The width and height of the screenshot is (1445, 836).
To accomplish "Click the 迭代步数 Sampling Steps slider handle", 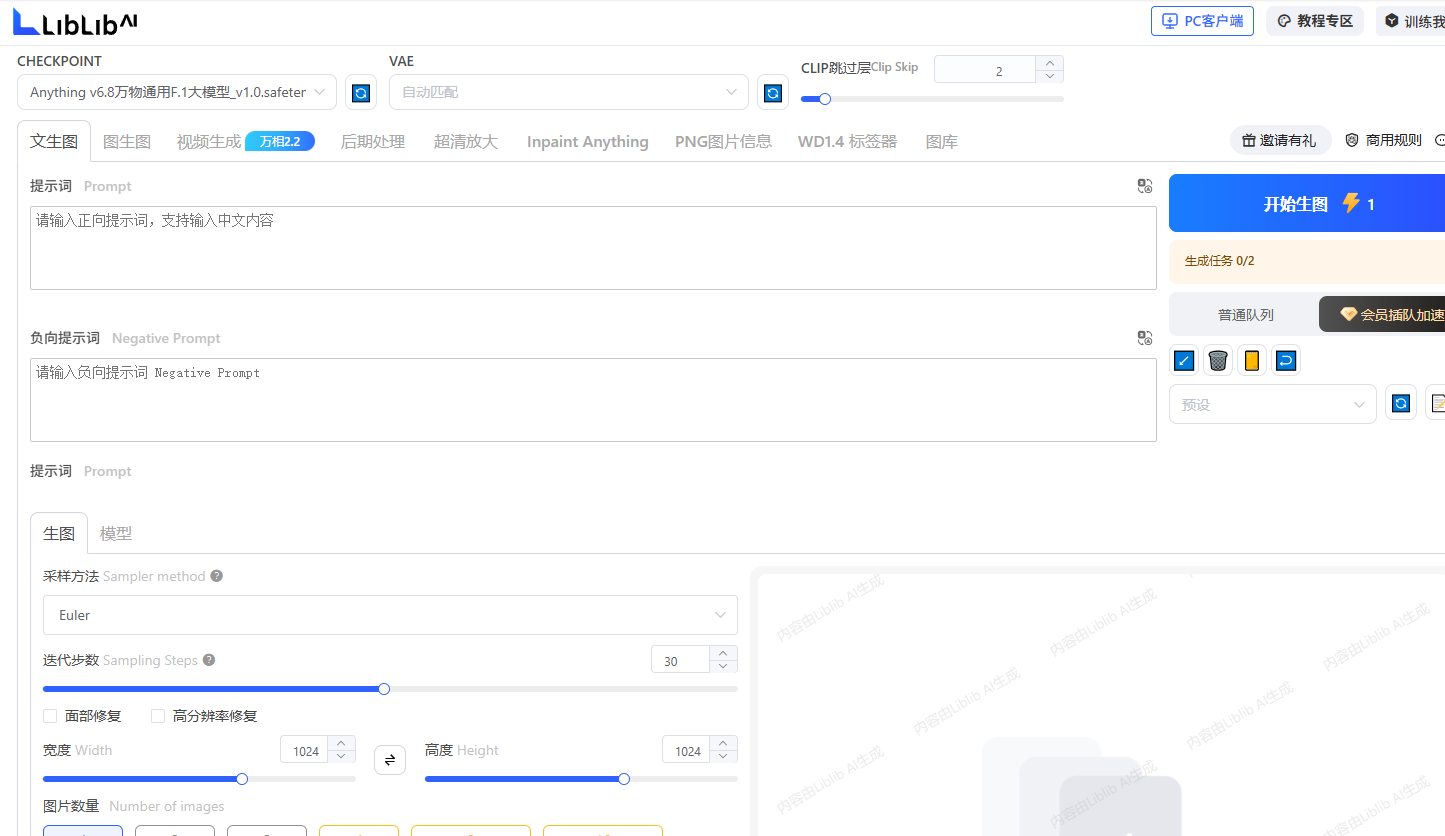I will [384, 689].
